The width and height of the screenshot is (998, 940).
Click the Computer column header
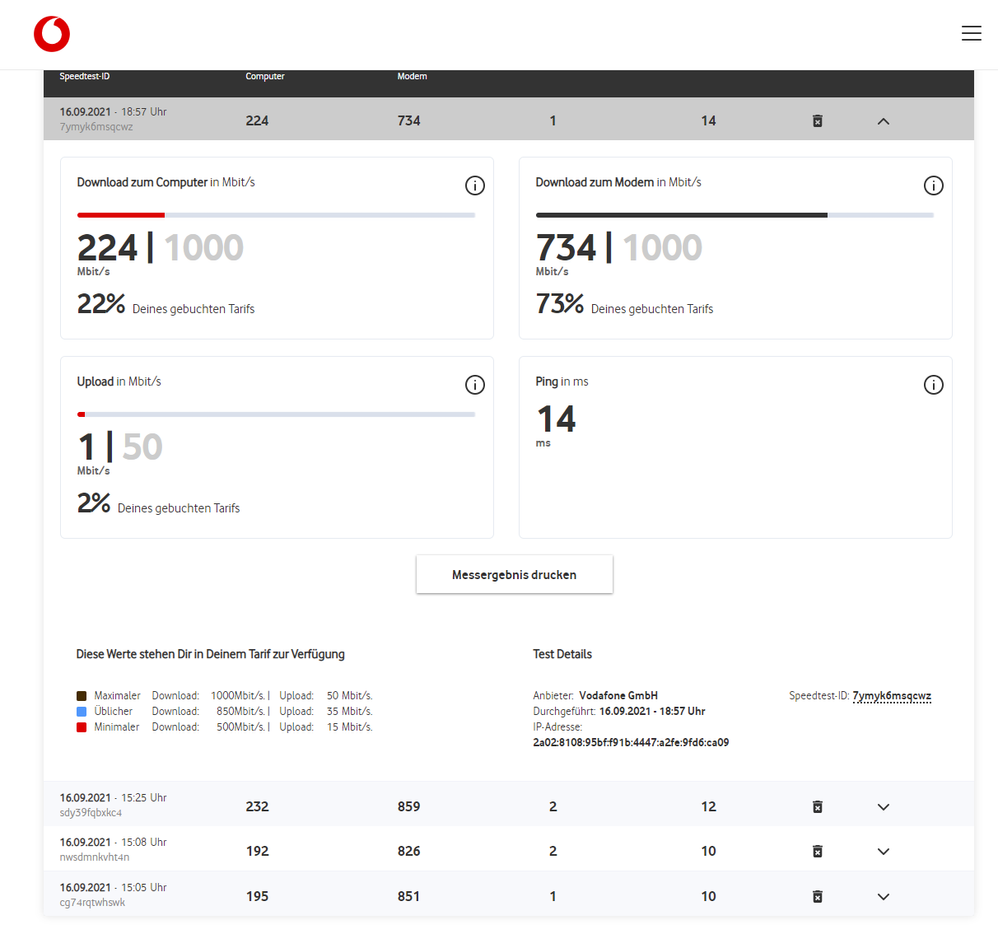pos(265,76)
